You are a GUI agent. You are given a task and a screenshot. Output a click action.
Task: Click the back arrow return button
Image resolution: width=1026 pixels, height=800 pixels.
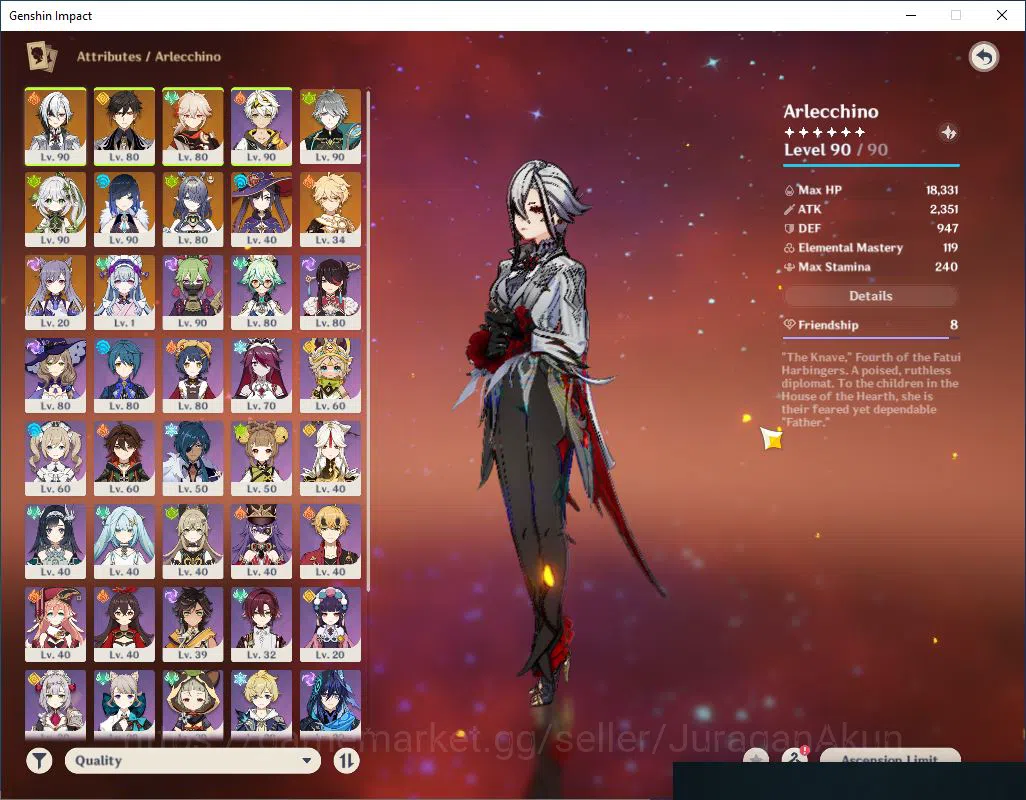coord(983,57)
